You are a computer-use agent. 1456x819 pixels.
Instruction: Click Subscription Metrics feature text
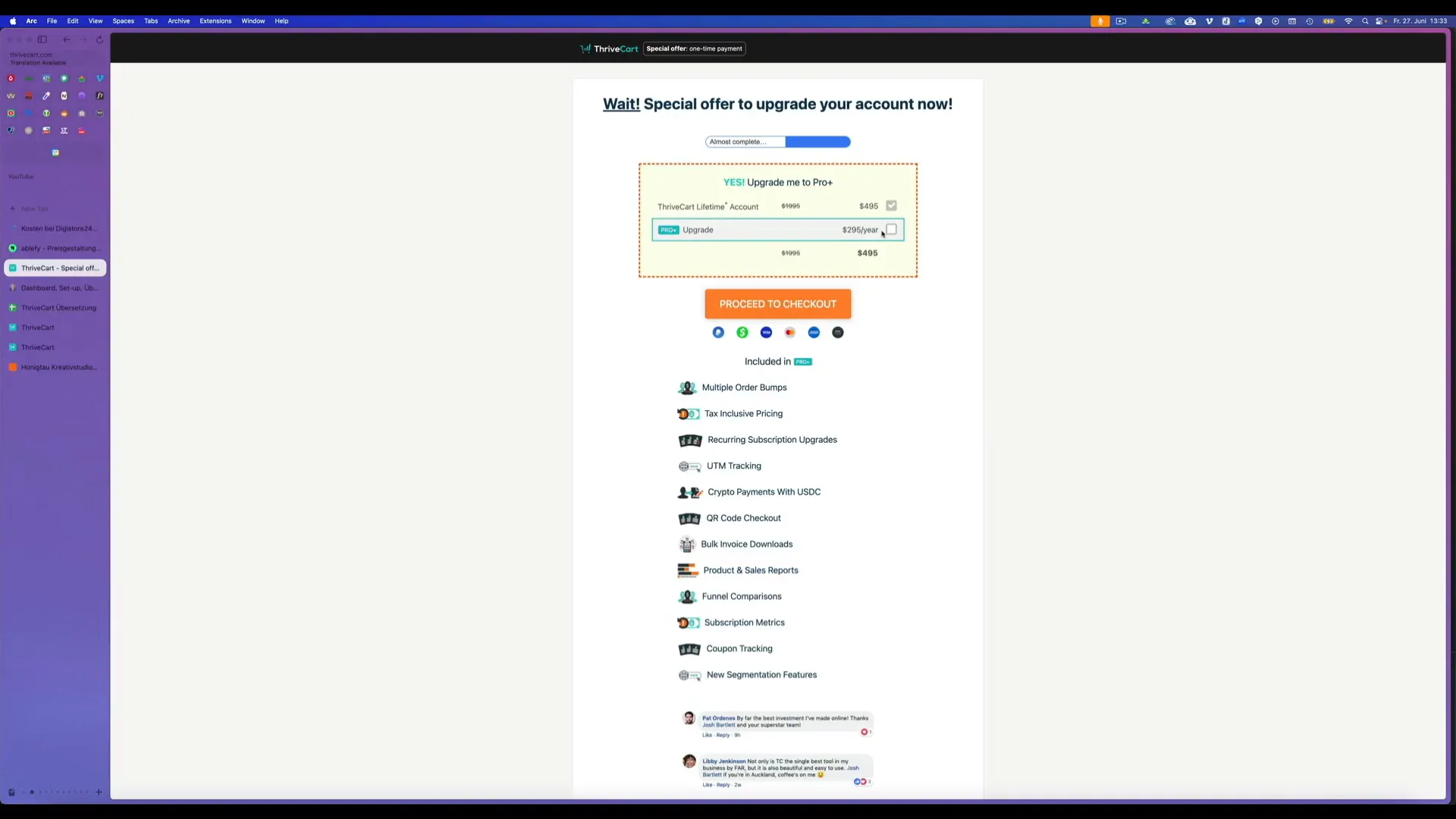pyautogui.click(x=744, y=623)
